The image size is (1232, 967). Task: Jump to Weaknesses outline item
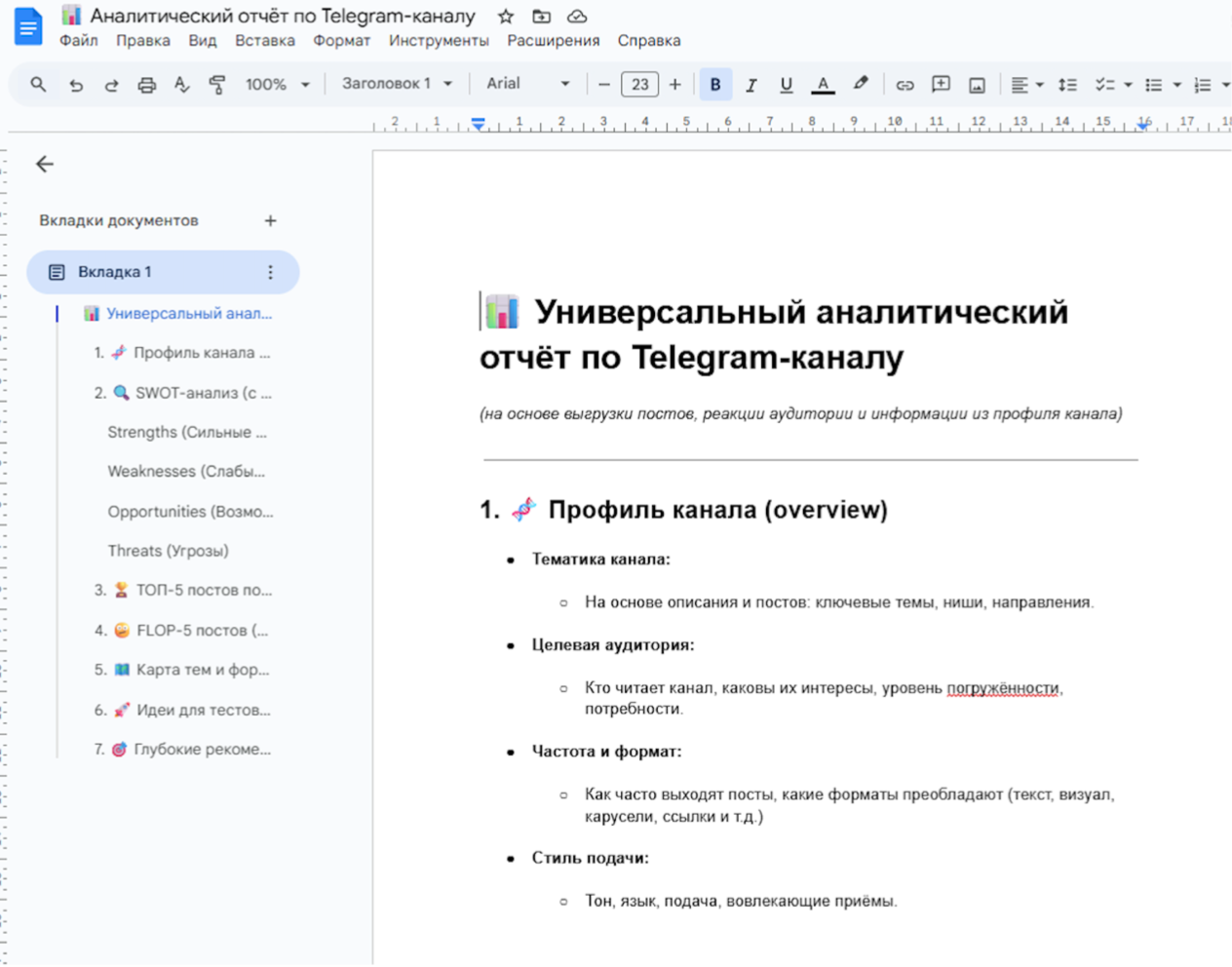pos(186,472)
